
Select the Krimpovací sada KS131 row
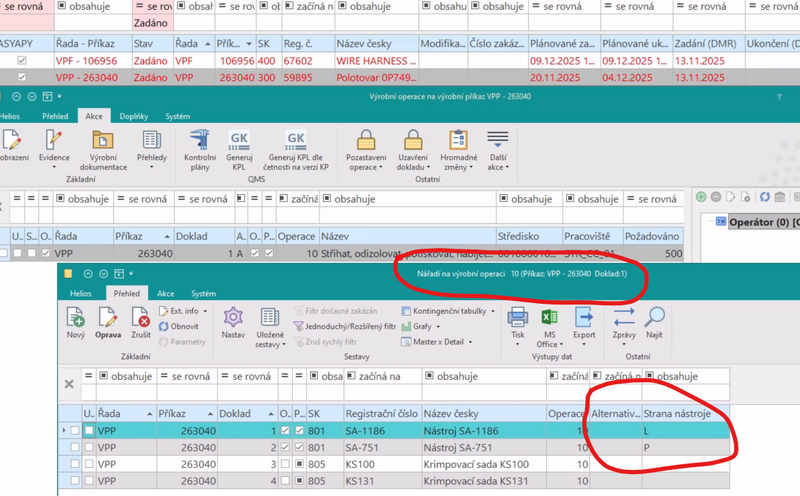pyautogui.click(x=480, y=482)
